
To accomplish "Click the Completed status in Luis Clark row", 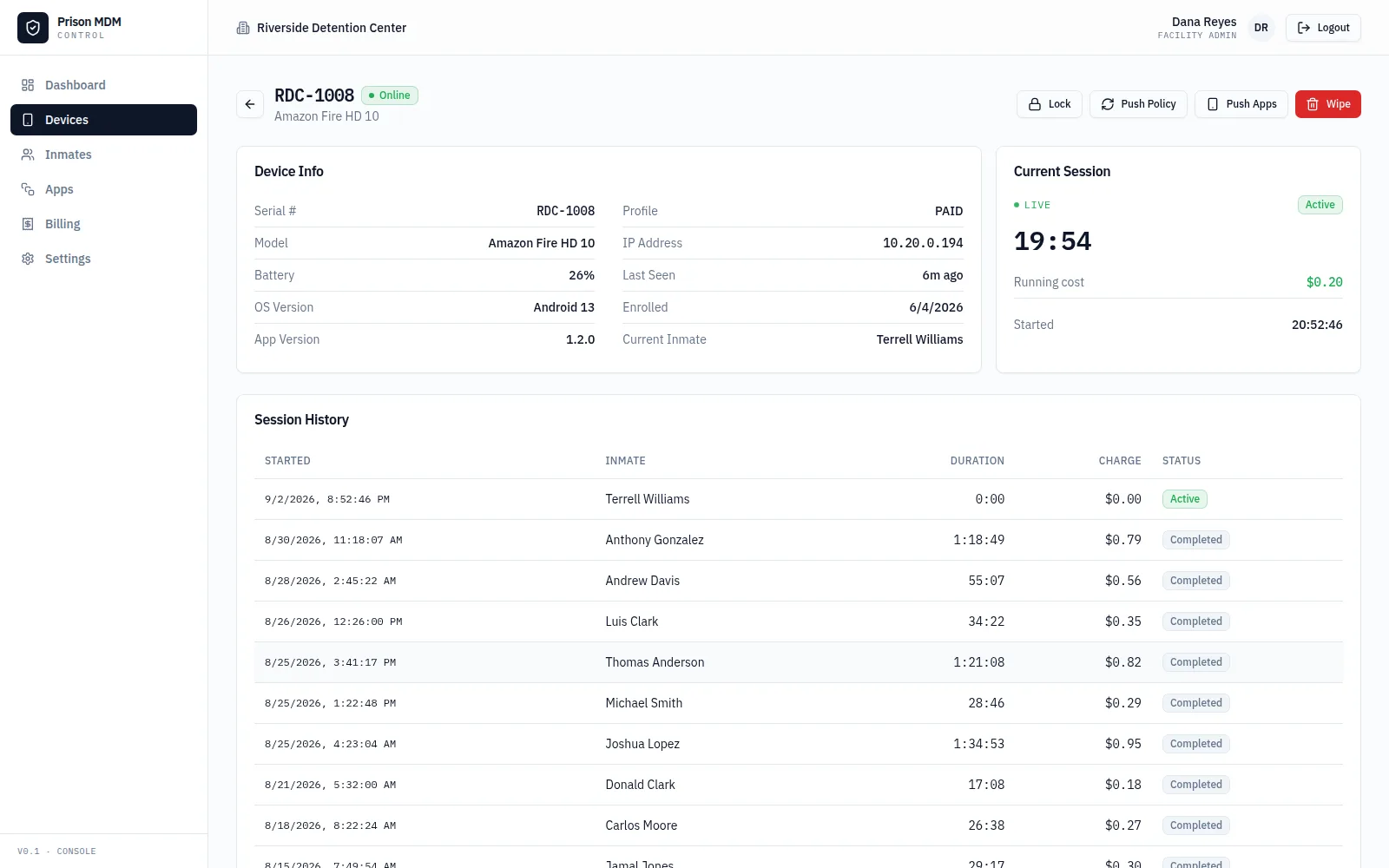I will click(1195, 621).
